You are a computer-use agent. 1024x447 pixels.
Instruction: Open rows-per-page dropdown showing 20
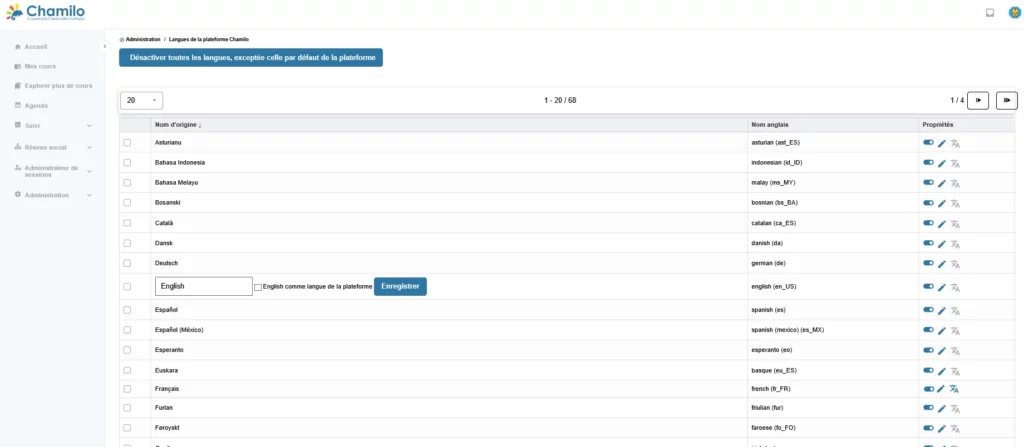(x=142, y=101)
